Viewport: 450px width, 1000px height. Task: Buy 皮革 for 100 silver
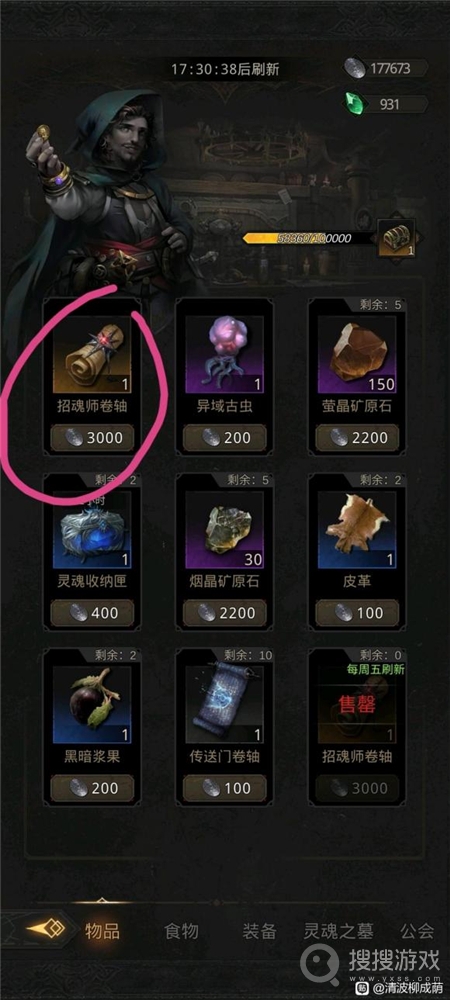click(357, 613)
